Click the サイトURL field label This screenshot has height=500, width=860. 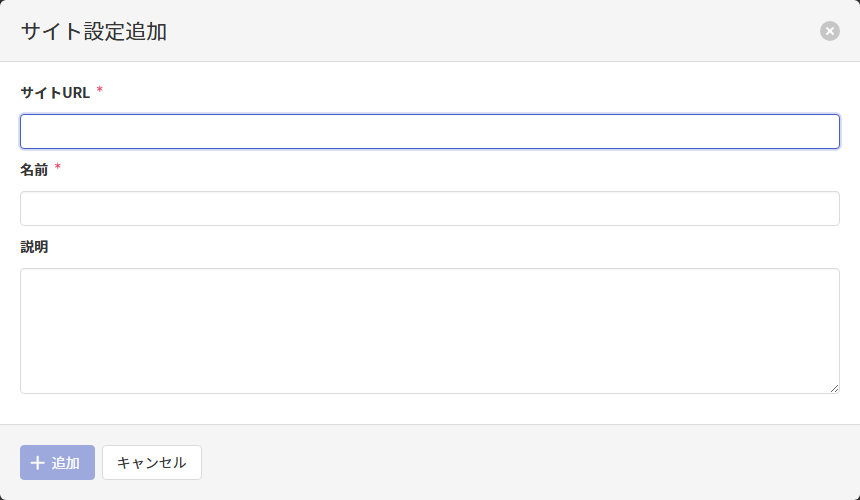click(55, 93)
